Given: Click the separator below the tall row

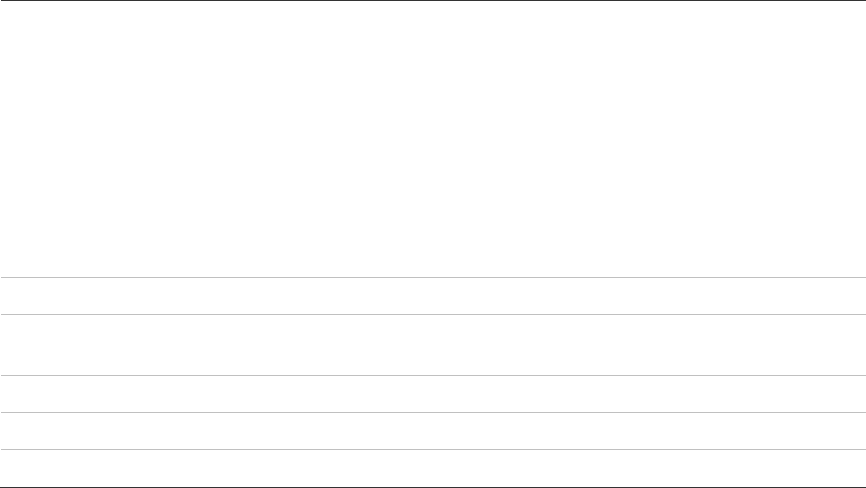Looking at the screenshot, I should click(x=433, y=375).
